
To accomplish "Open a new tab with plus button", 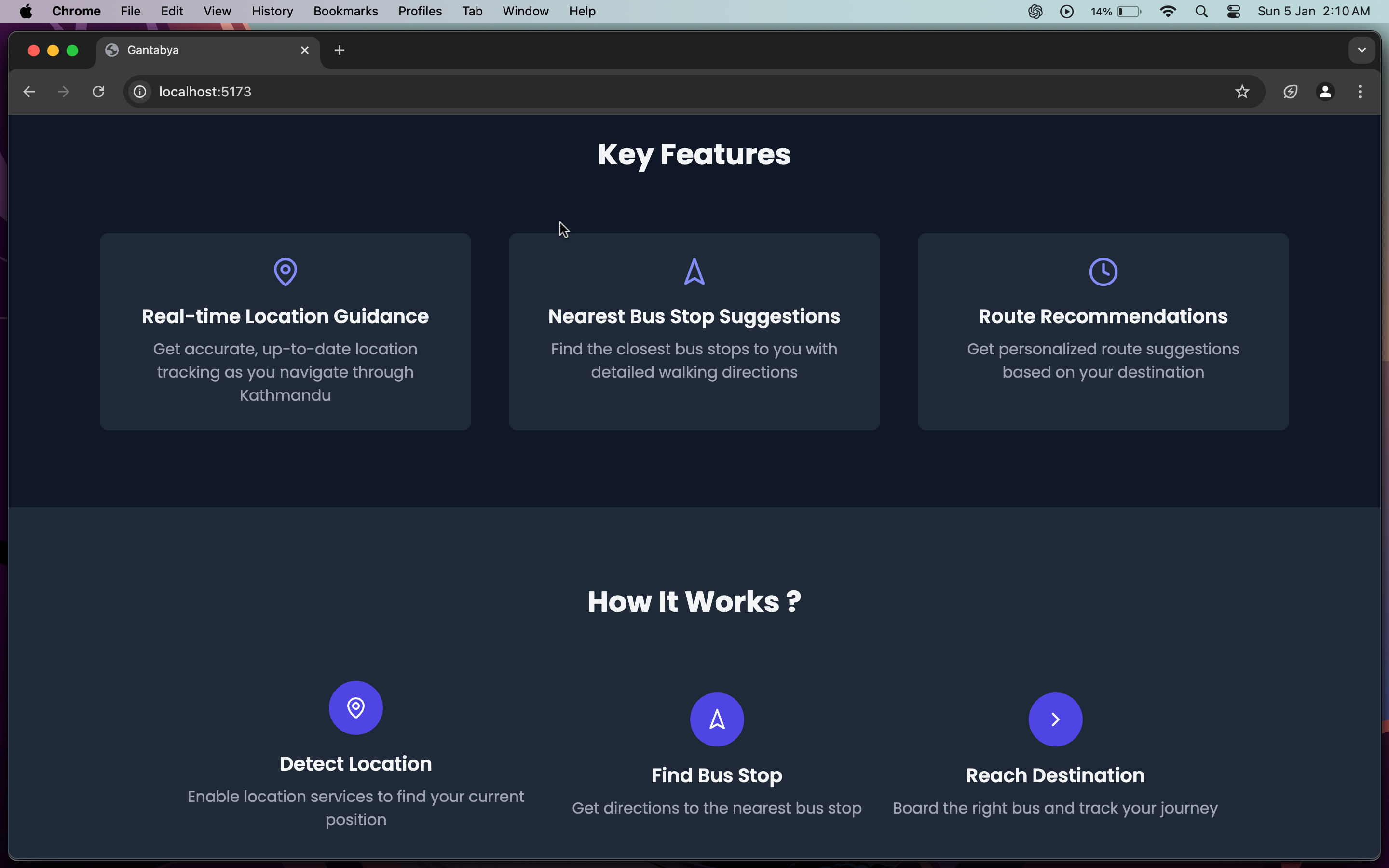I will pos(339,51).
